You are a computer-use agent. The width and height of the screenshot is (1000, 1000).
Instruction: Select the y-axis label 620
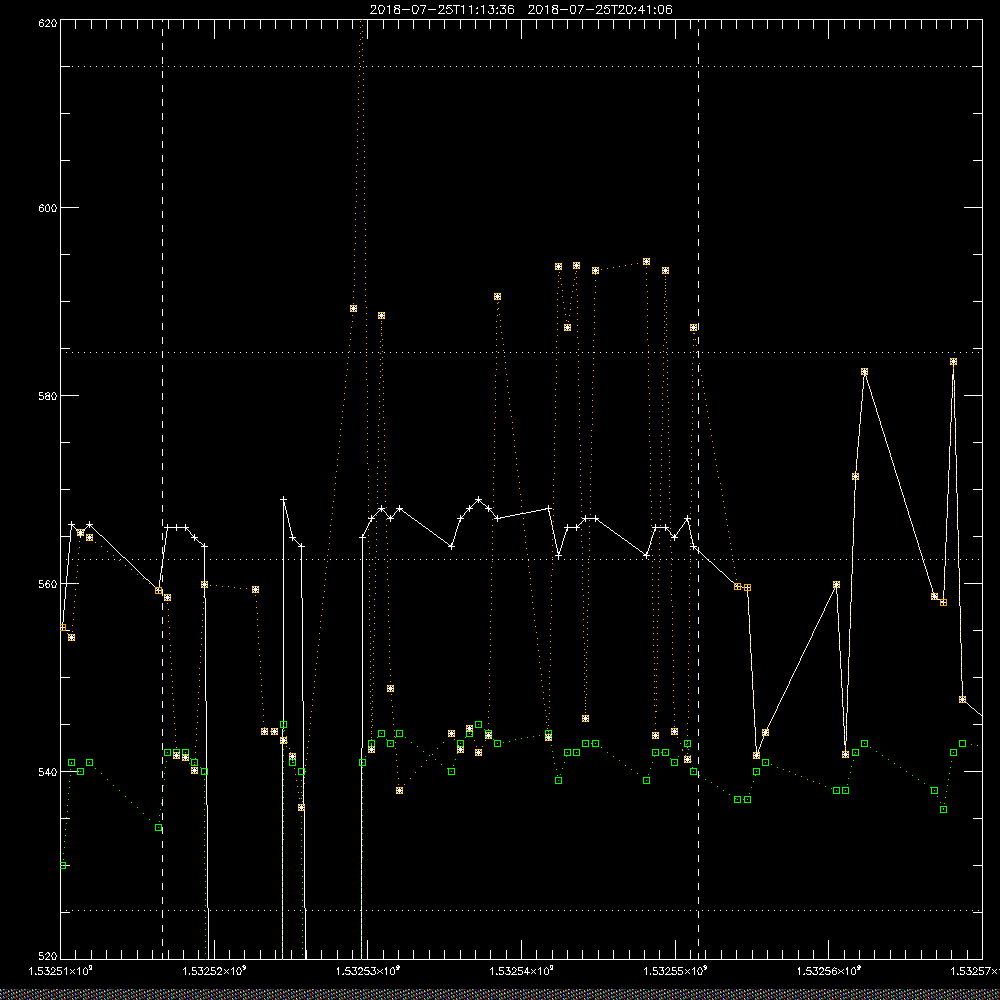(x=48, y=23)
